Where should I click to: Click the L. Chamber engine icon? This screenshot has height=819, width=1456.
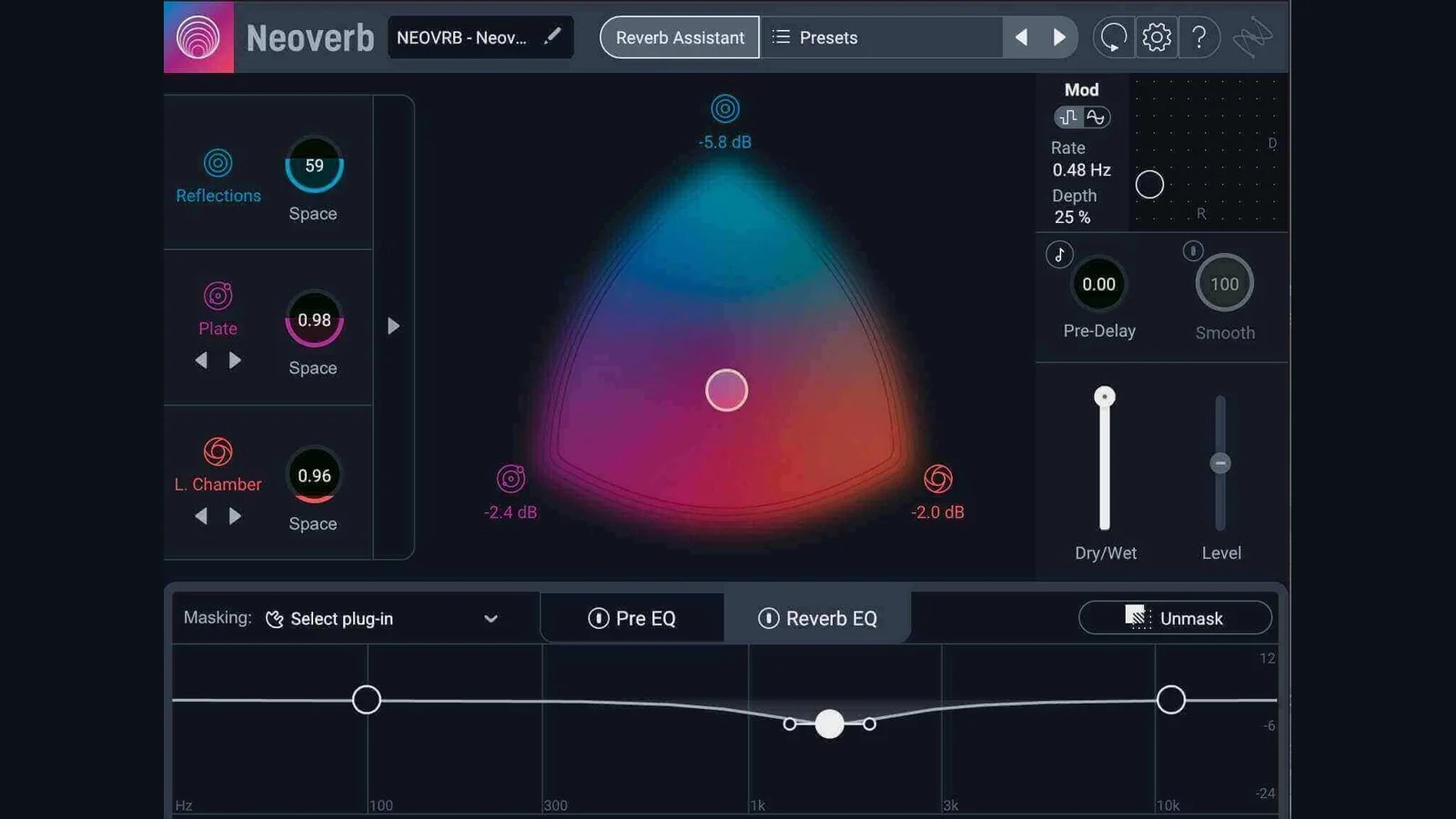click(x=217, y=451)
